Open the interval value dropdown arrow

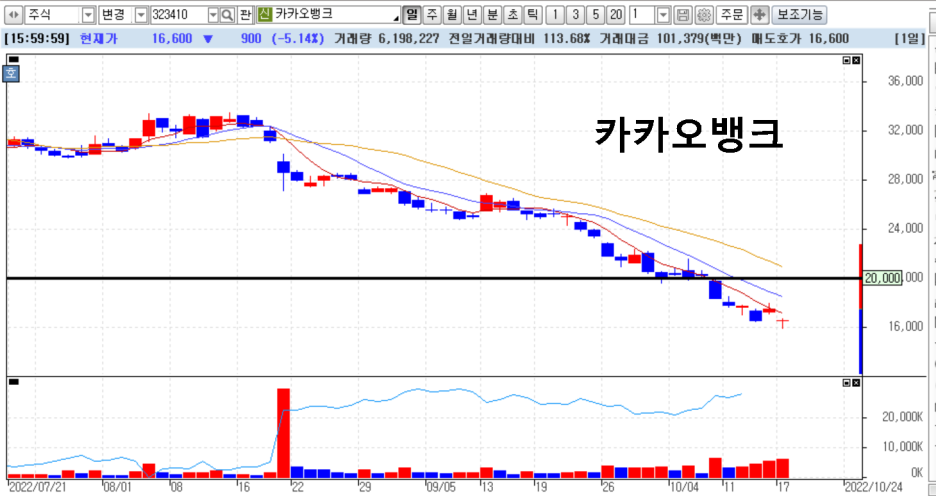coord(663,15)
